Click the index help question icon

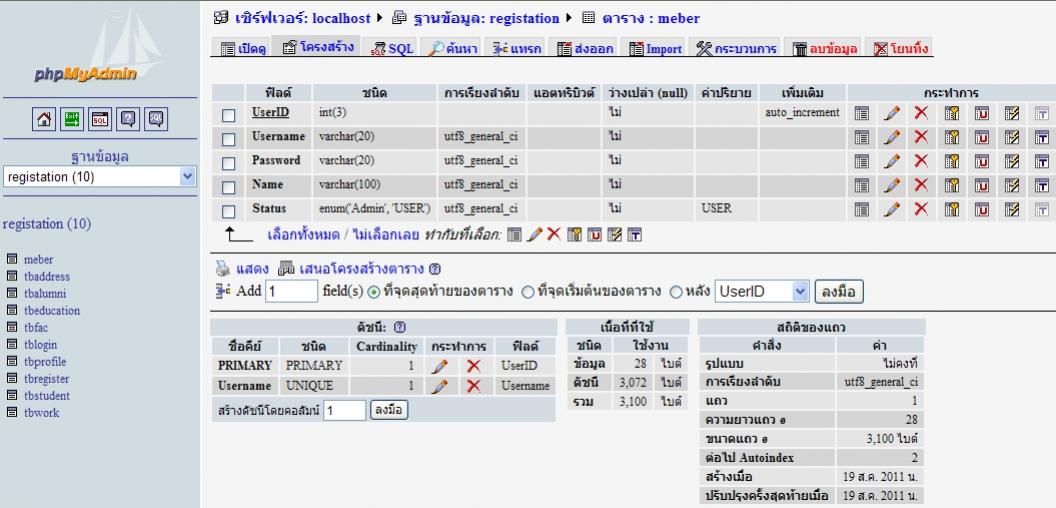pos(399,327)
